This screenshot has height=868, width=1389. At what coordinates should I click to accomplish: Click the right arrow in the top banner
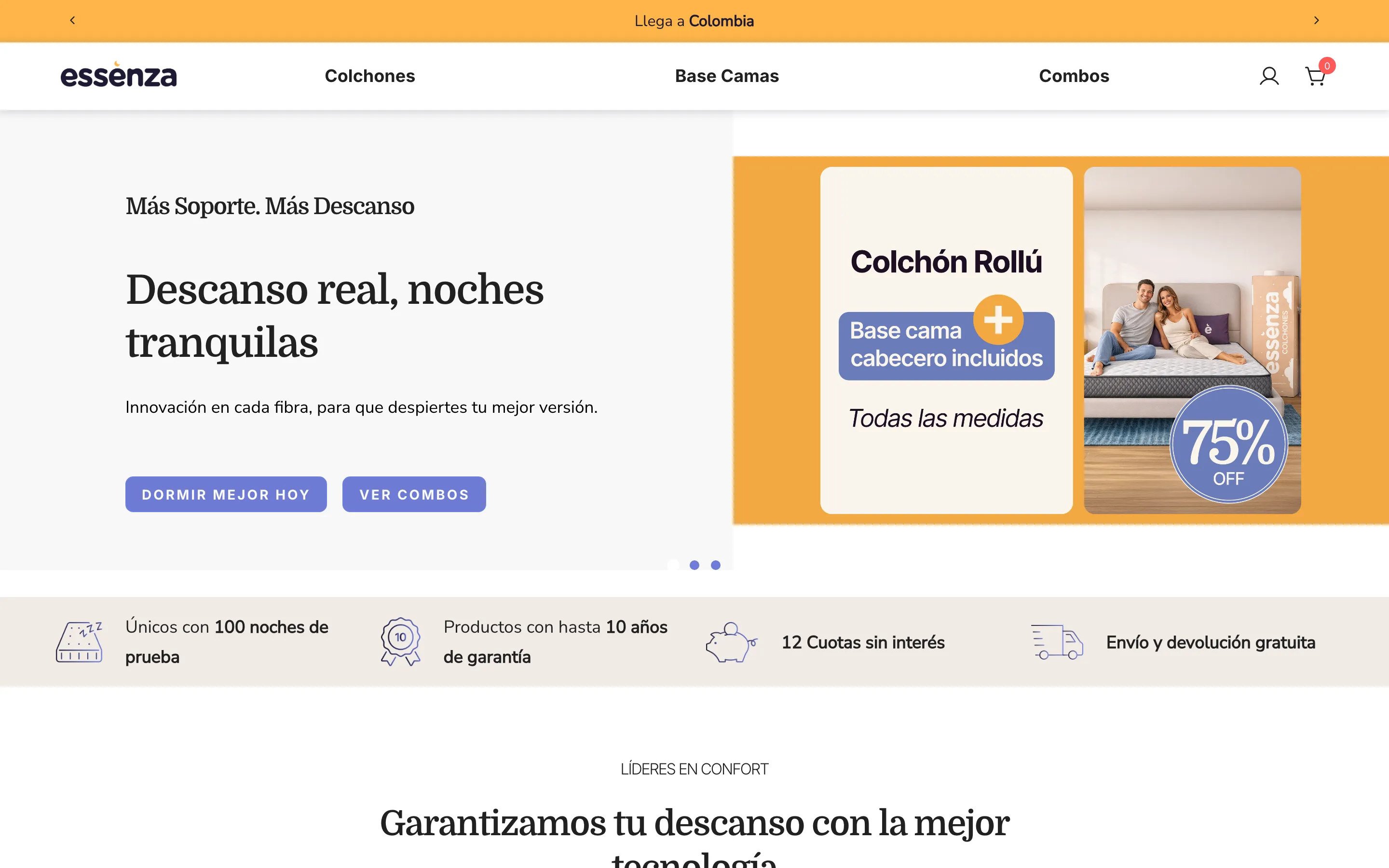[1316, 20]
